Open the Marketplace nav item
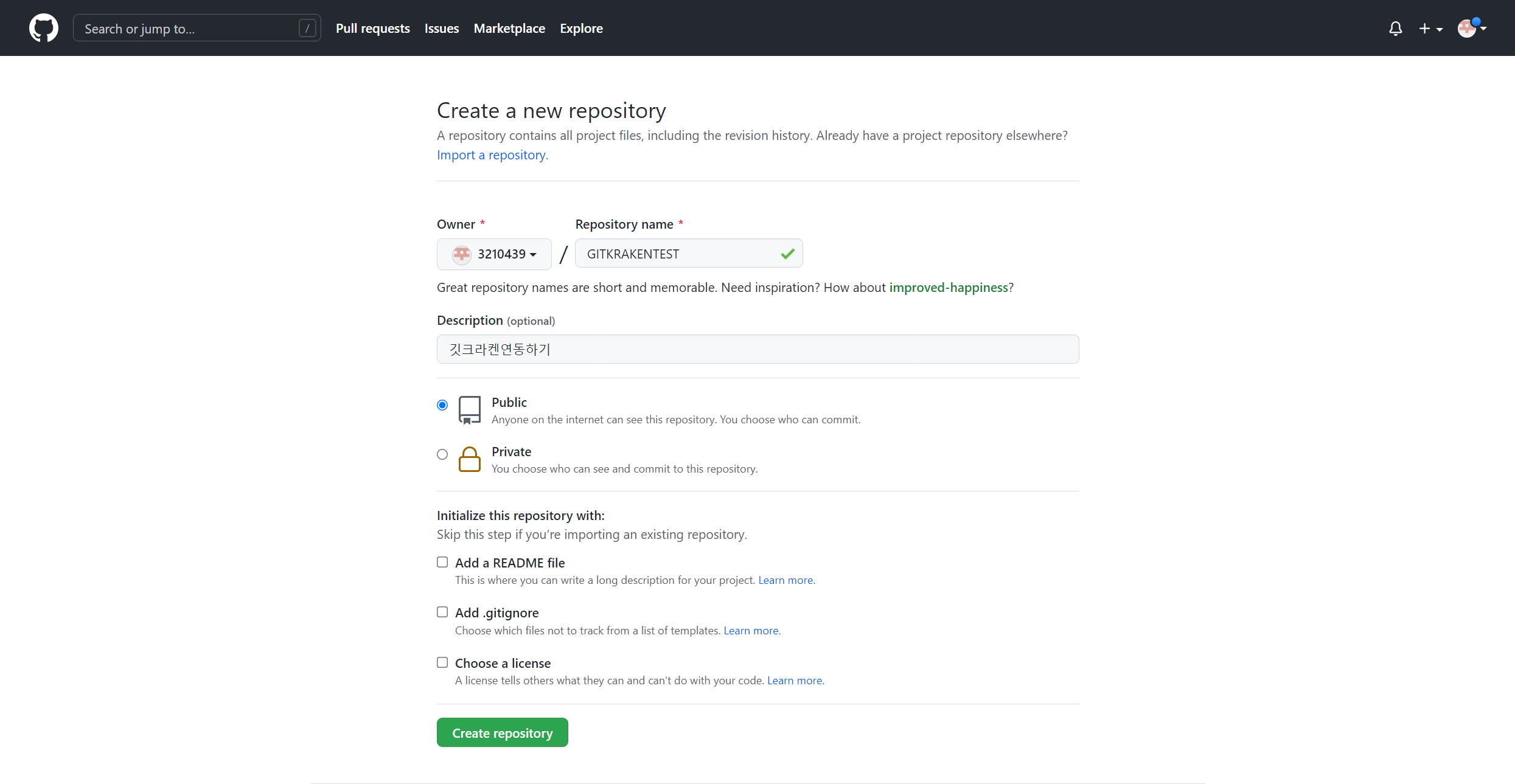 coord(509,29)
